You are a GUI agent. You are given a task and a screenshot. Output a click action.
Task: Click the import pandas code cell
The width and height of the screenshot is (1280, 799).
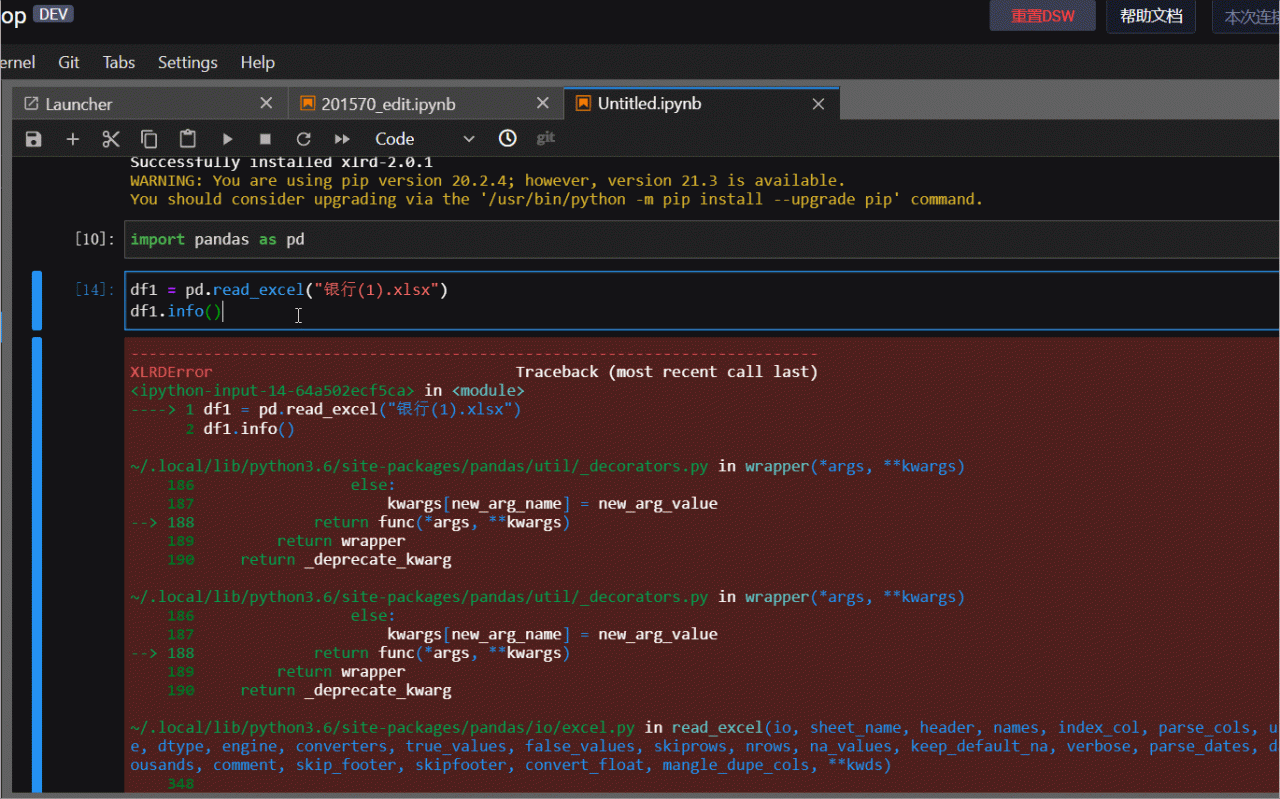coord(700,240)
